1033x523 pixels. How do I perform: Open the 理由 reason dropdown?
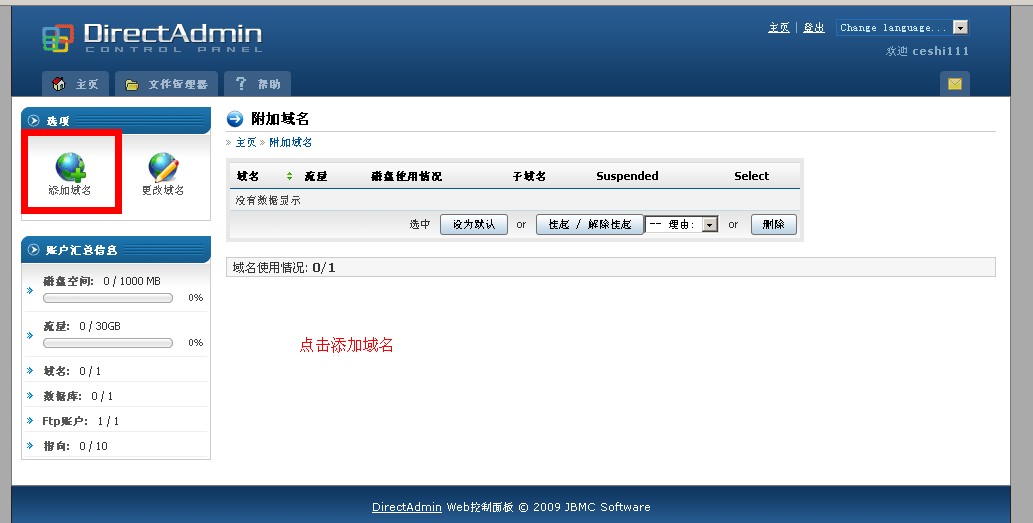(x=681, y=224)
